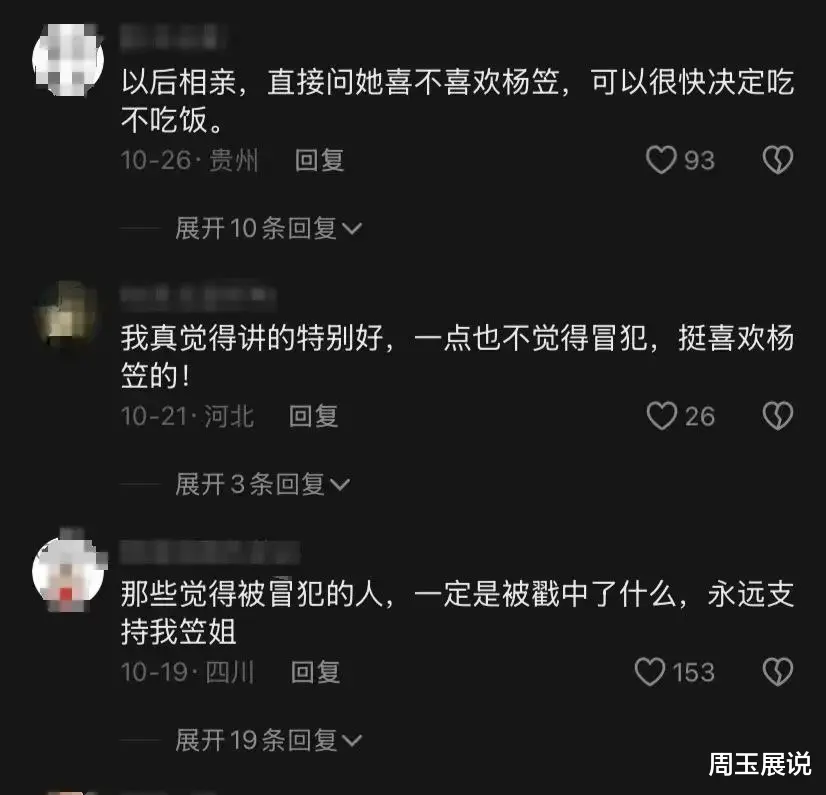The width and height of the screenshot is (826, 795).
Task: Reply to the 10-26 Guizhou comment
Action: 319,160
